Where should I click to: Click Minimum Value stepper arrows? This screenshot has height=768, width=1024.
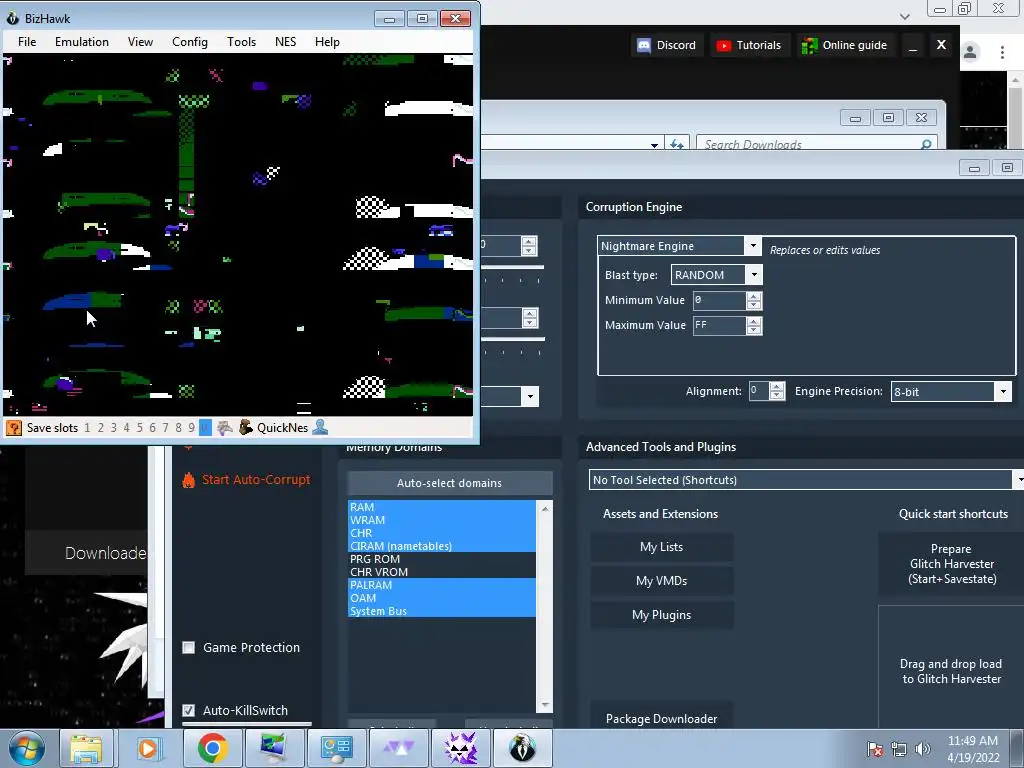[754, 300]
